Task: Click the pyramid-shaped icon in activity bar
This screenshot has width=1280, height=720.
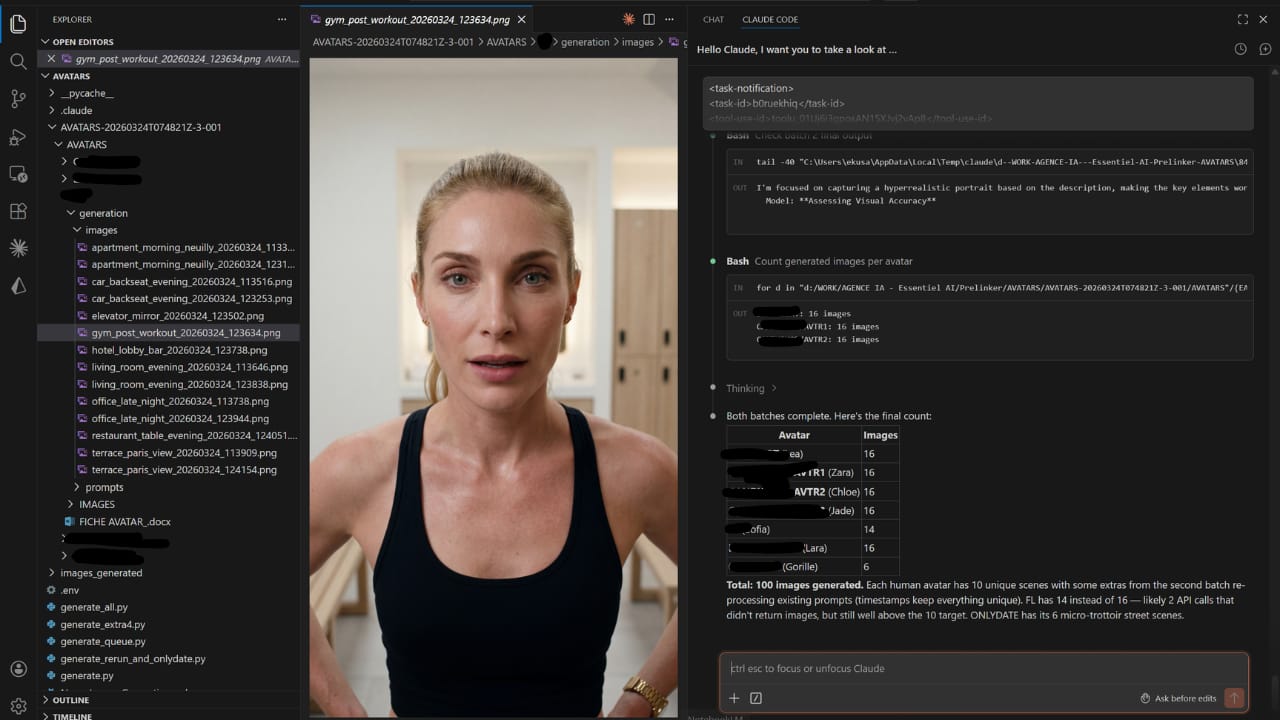Action: pyautogui.click(x=18, y=286)
